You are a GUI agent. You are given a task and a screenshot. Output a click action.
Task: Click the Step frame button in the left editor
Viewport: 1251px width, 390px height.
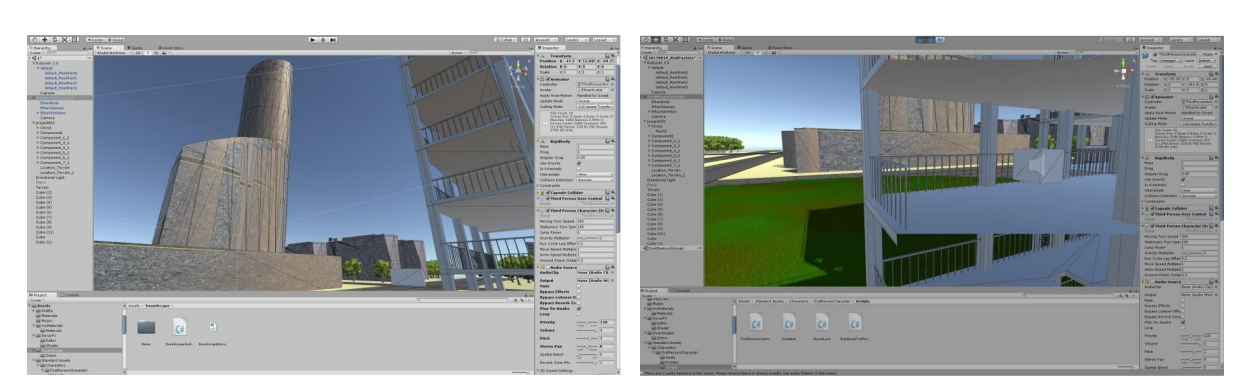(333, 39)
